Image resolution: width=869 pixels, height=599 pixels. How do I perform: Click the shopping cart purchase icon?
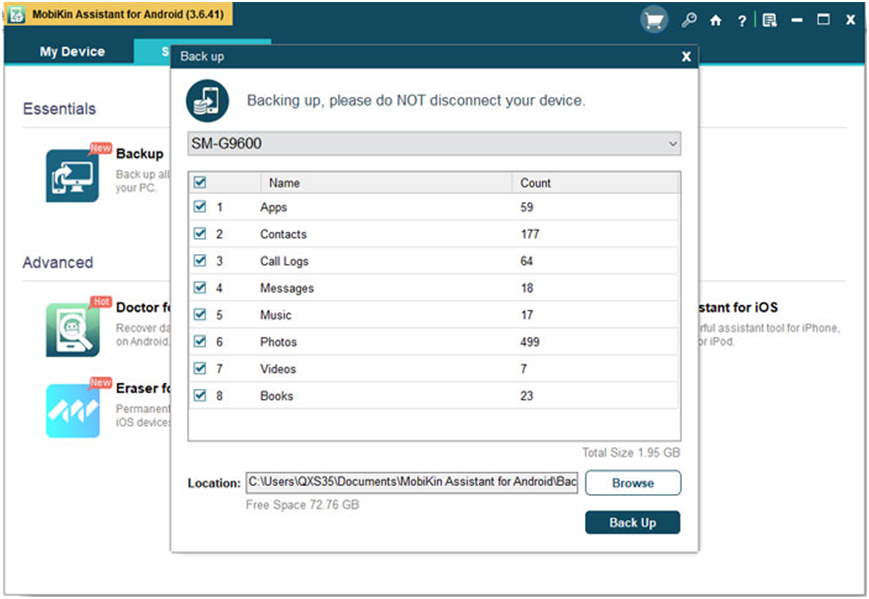click(x=654, y=20)
